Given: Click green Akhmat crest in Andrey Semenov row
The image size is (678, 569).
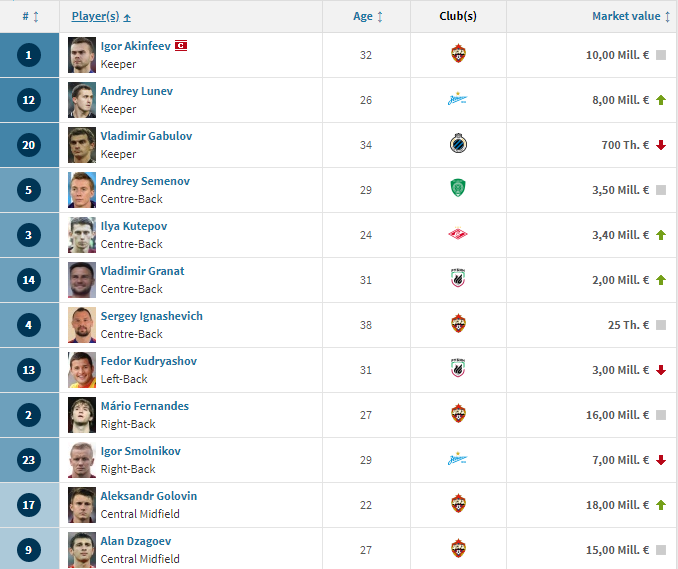Looking at the screenshot, I should pos(458,189).
